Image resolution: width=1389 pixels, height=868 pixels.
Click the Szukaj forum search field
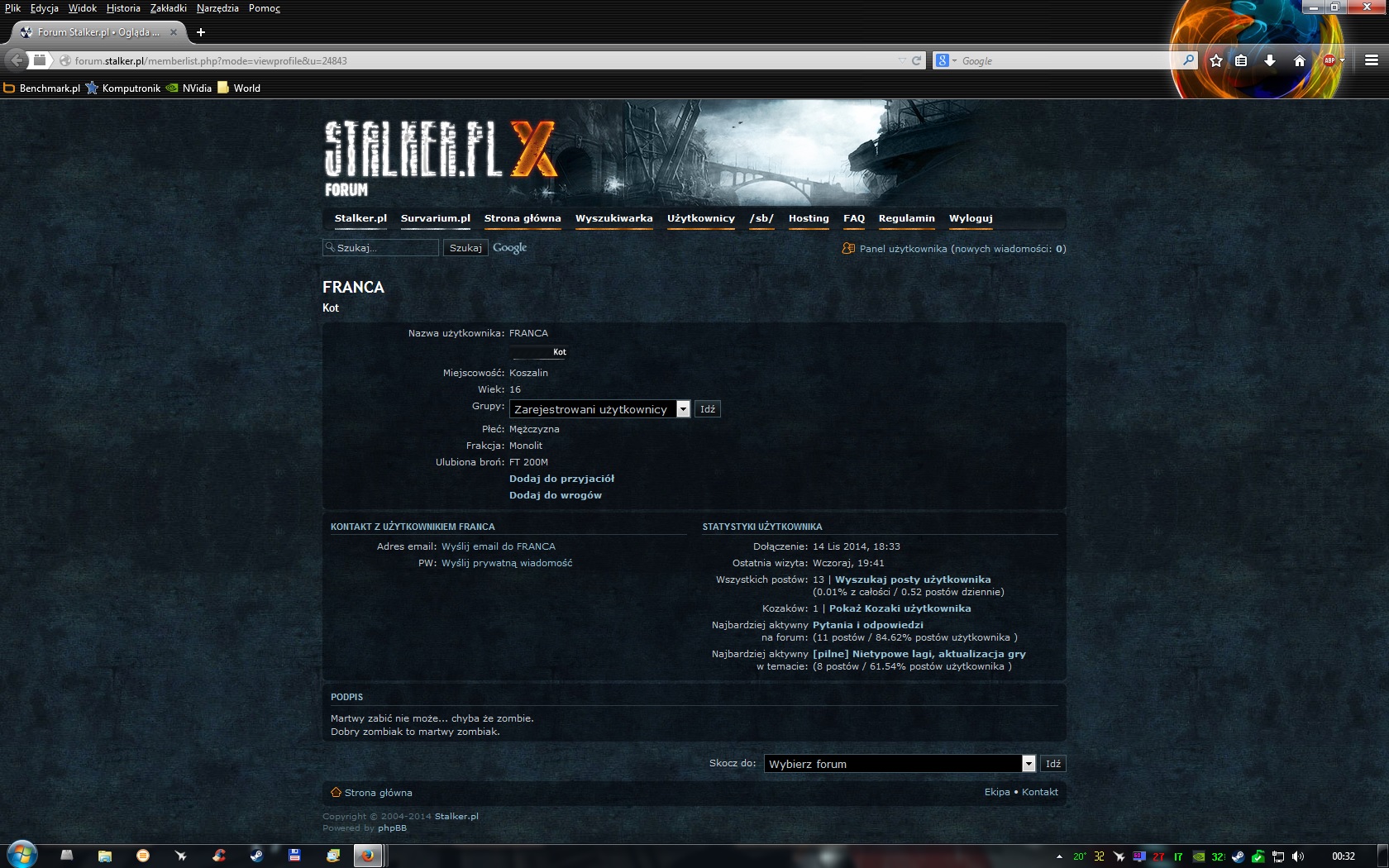pyautogui.click(x=380, y=248)
